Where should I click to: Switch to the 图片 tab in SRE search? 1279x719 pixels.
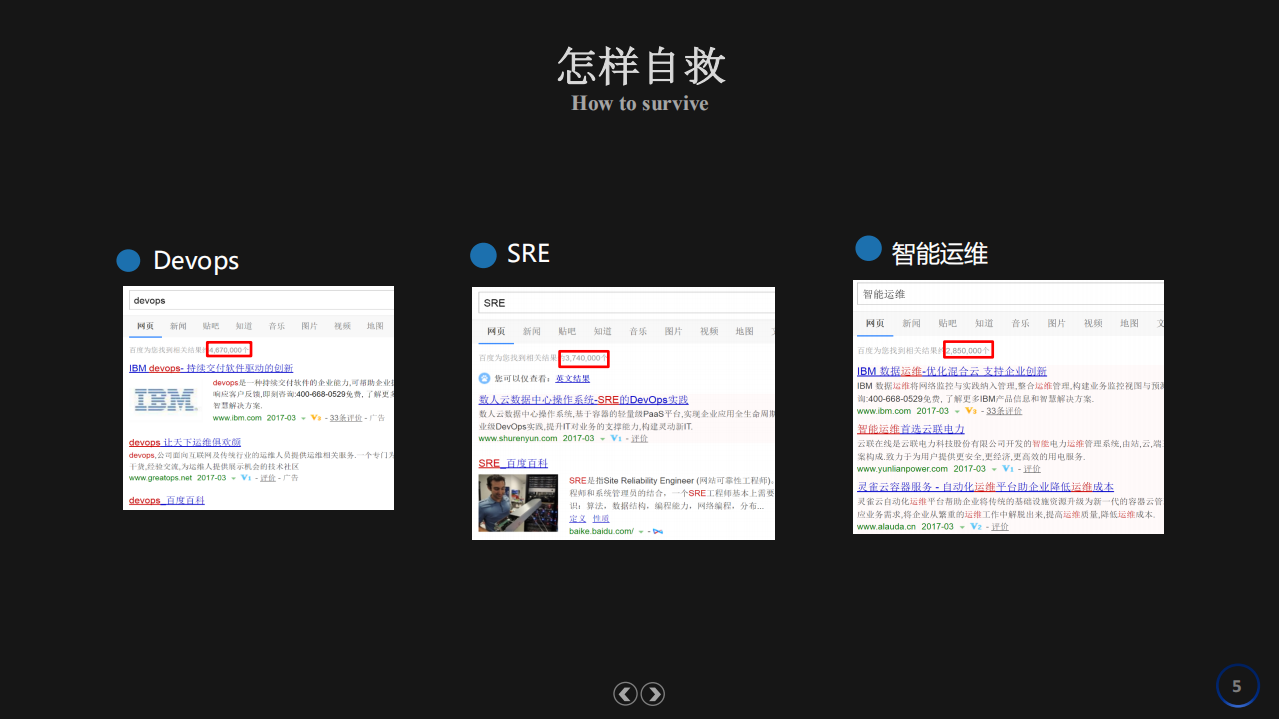(673, 332)
